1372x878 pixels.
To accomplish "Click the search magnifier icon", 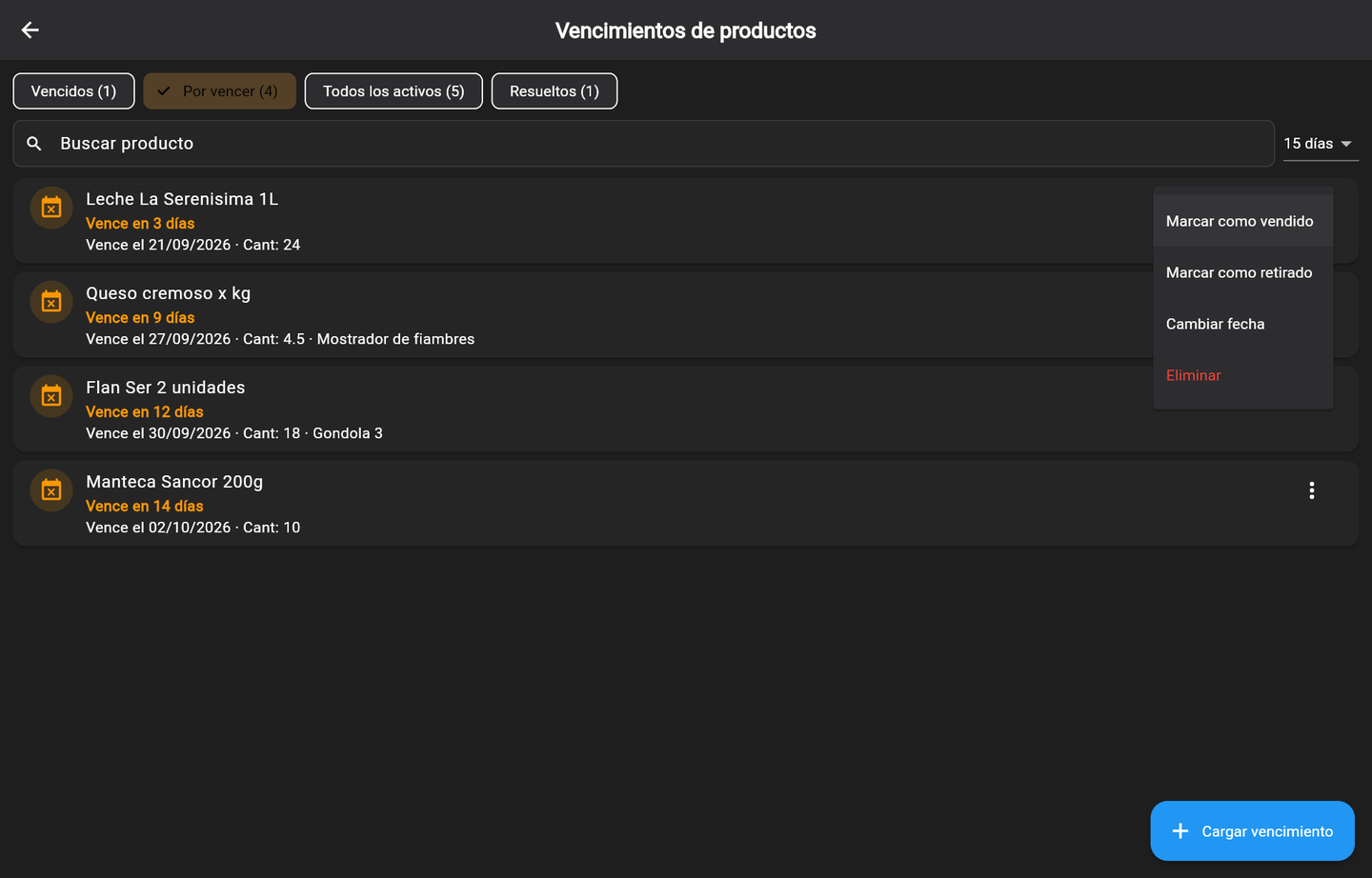I will [34, 144].
